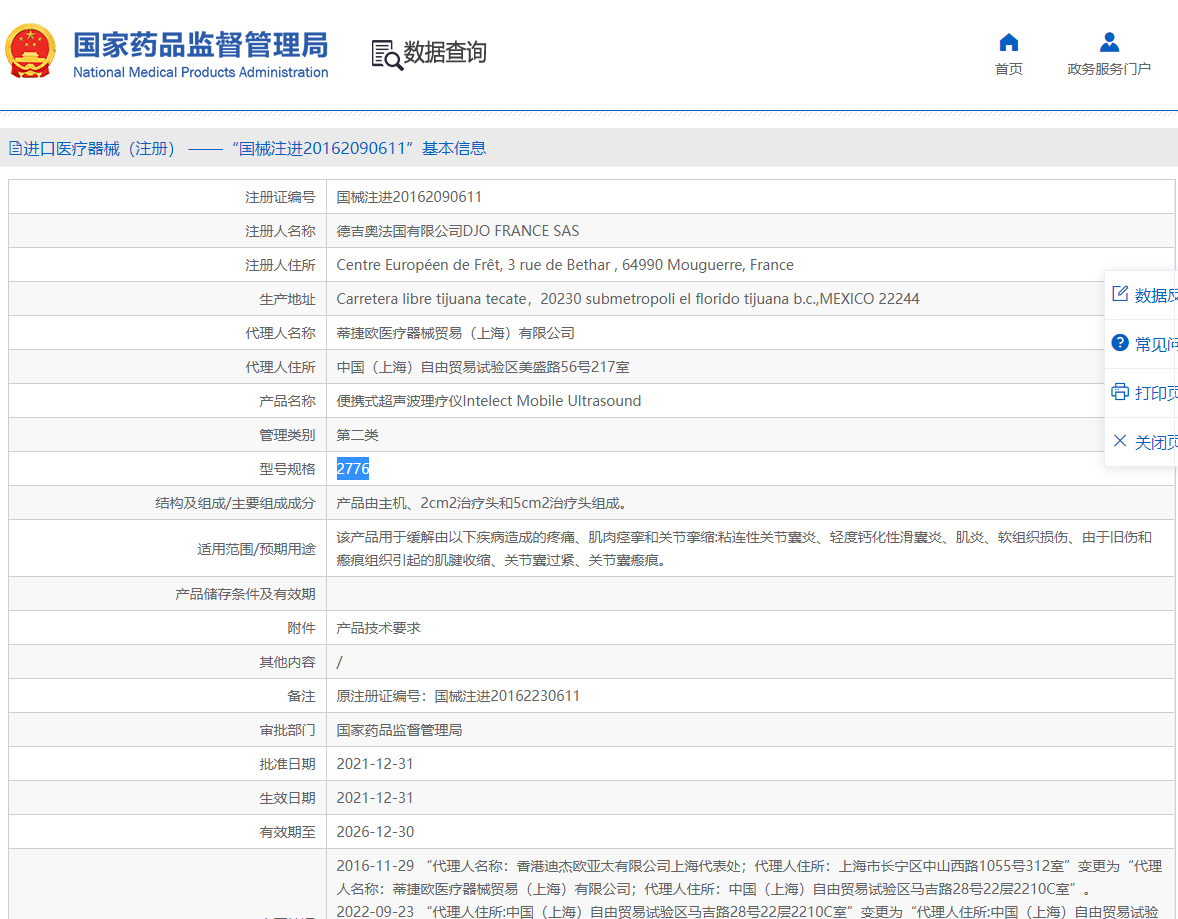Click the 适用范围/预期用途 label
The image size is (1178, 919).
[256, 549]
